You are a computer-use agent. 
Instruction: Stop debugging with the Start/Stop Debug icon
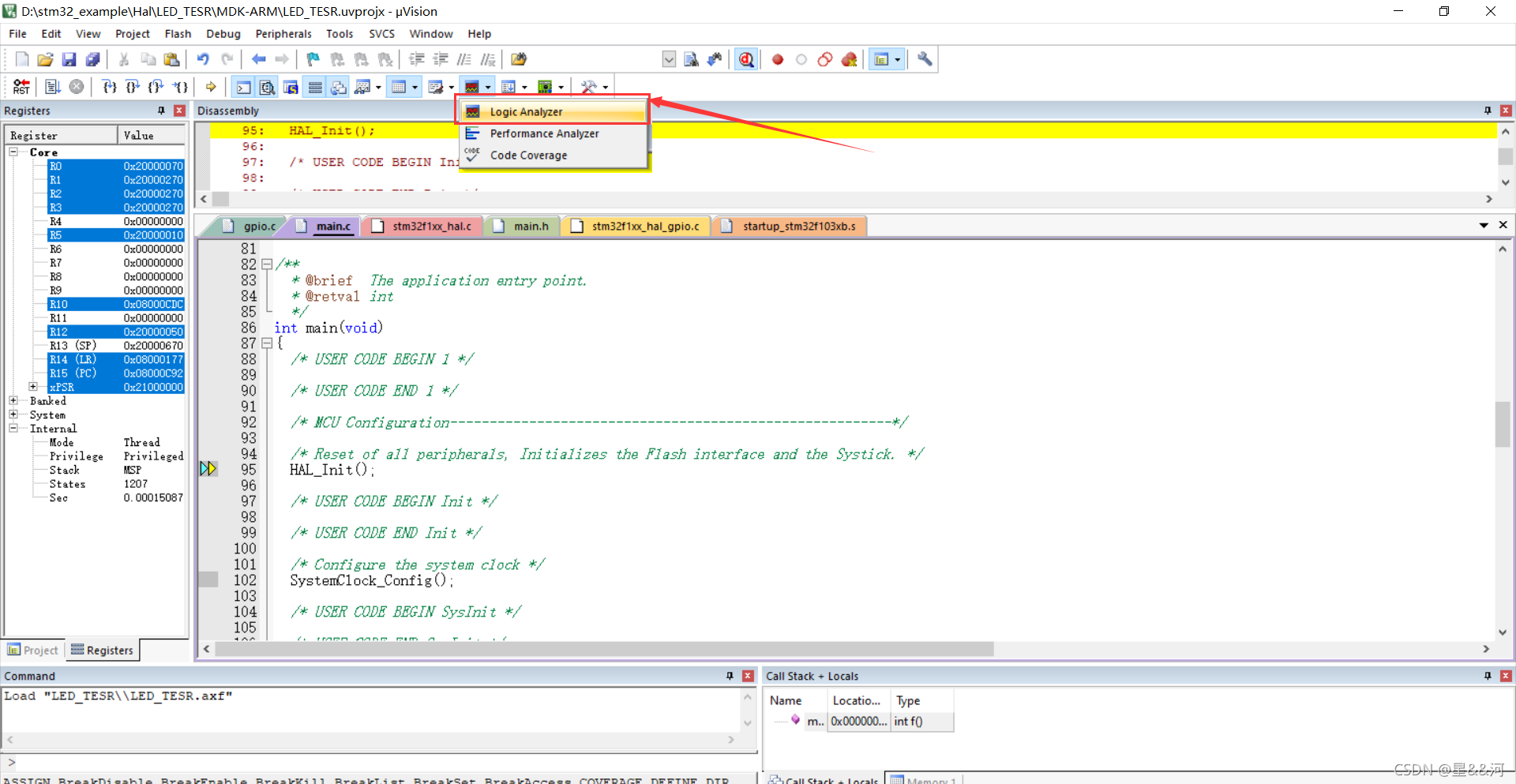pyautogui.click(x=745, y=59)
